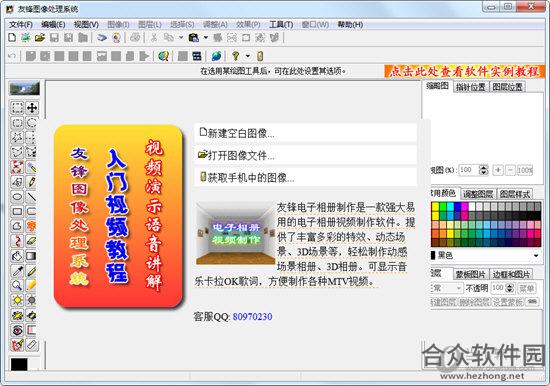This screenshot has width=550, height=386.
Task: Switch to the 调整图层 tab
Action: click(478, 194)
